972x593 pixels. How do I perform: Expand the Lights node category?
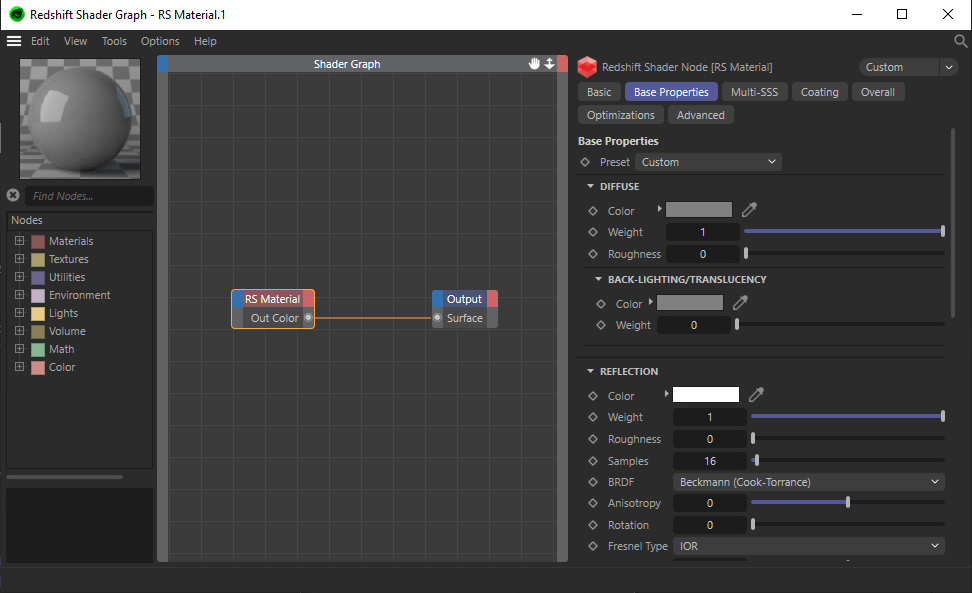[x=19, y=312]
